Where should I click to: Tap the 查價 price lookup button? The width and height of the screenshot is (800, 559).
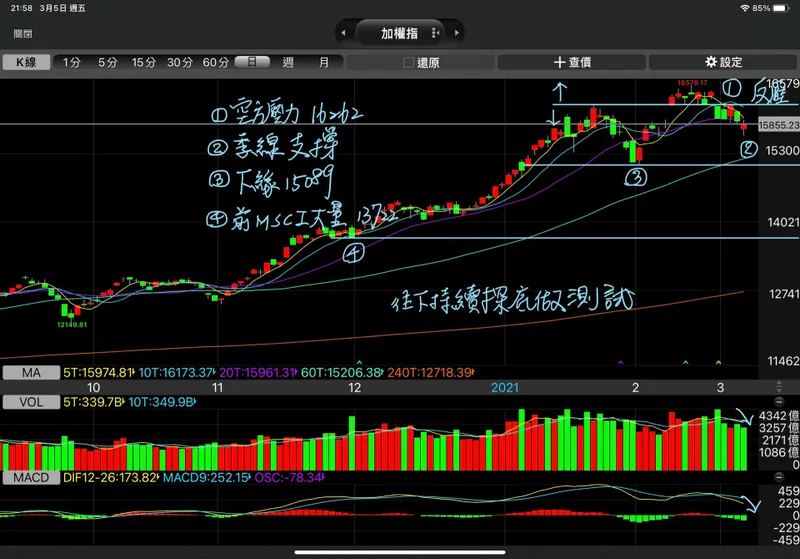click(572, 62)
